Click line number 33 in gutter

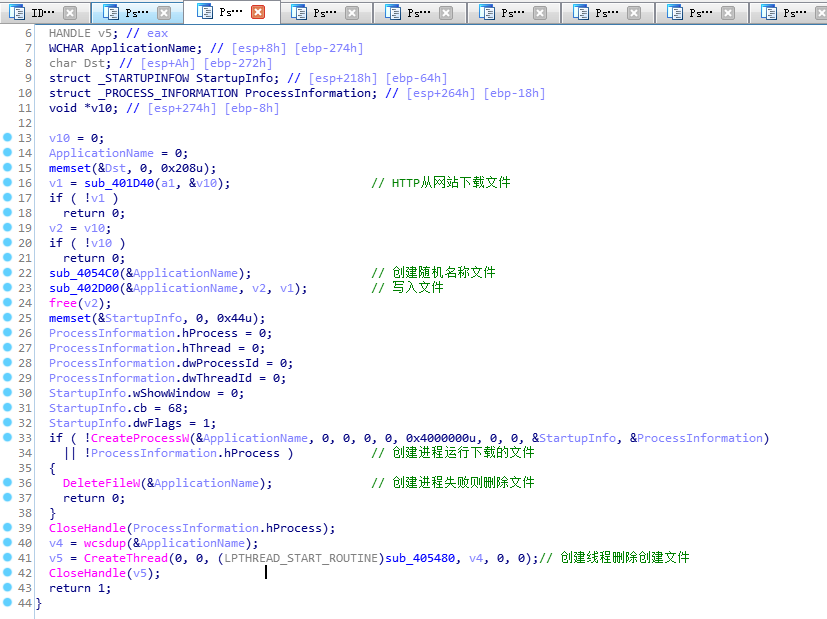[x=25, y=438]
